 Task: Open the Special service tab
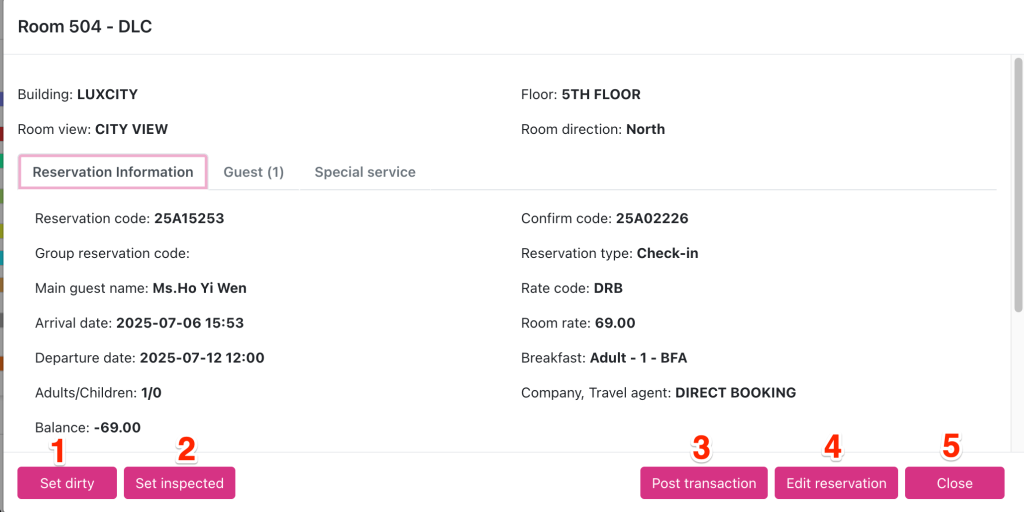point(365,172)
